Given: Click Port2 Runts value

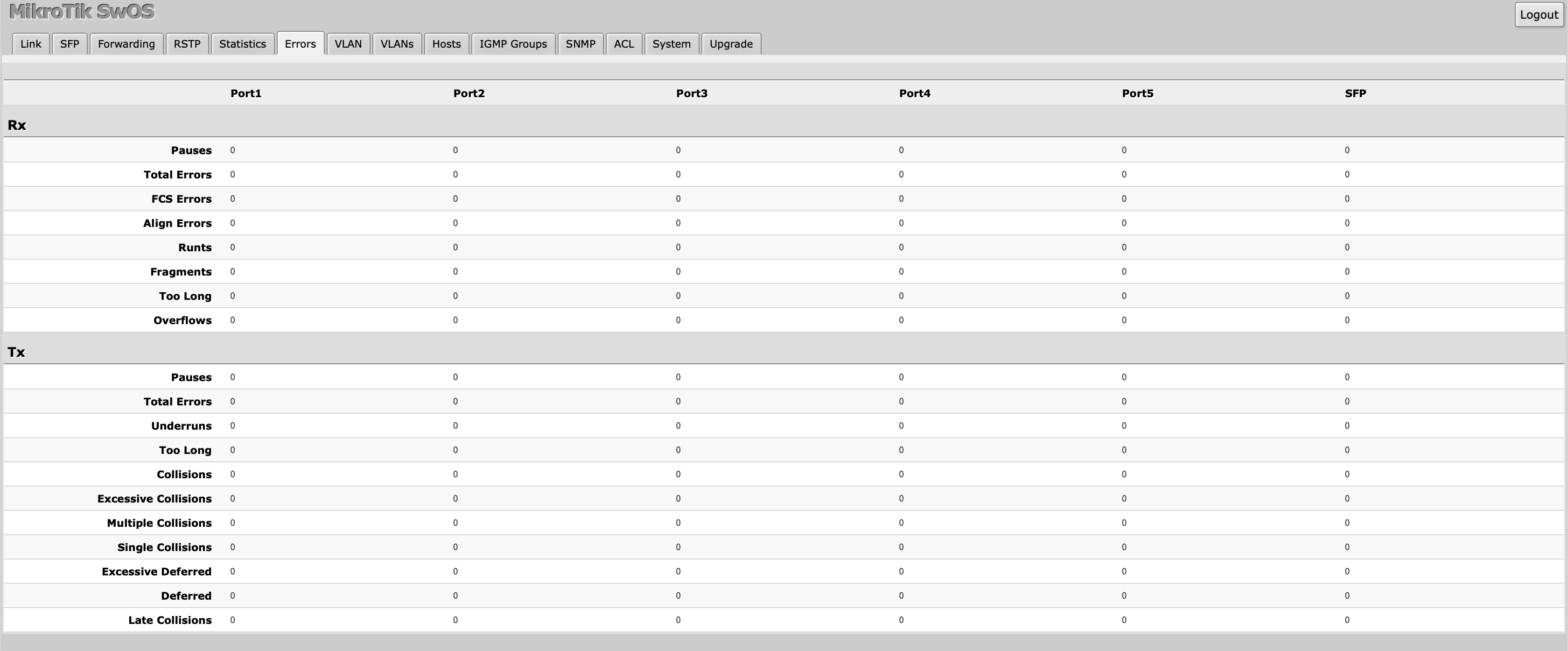Looking at the screenshot, I should (x=455, y=248).
